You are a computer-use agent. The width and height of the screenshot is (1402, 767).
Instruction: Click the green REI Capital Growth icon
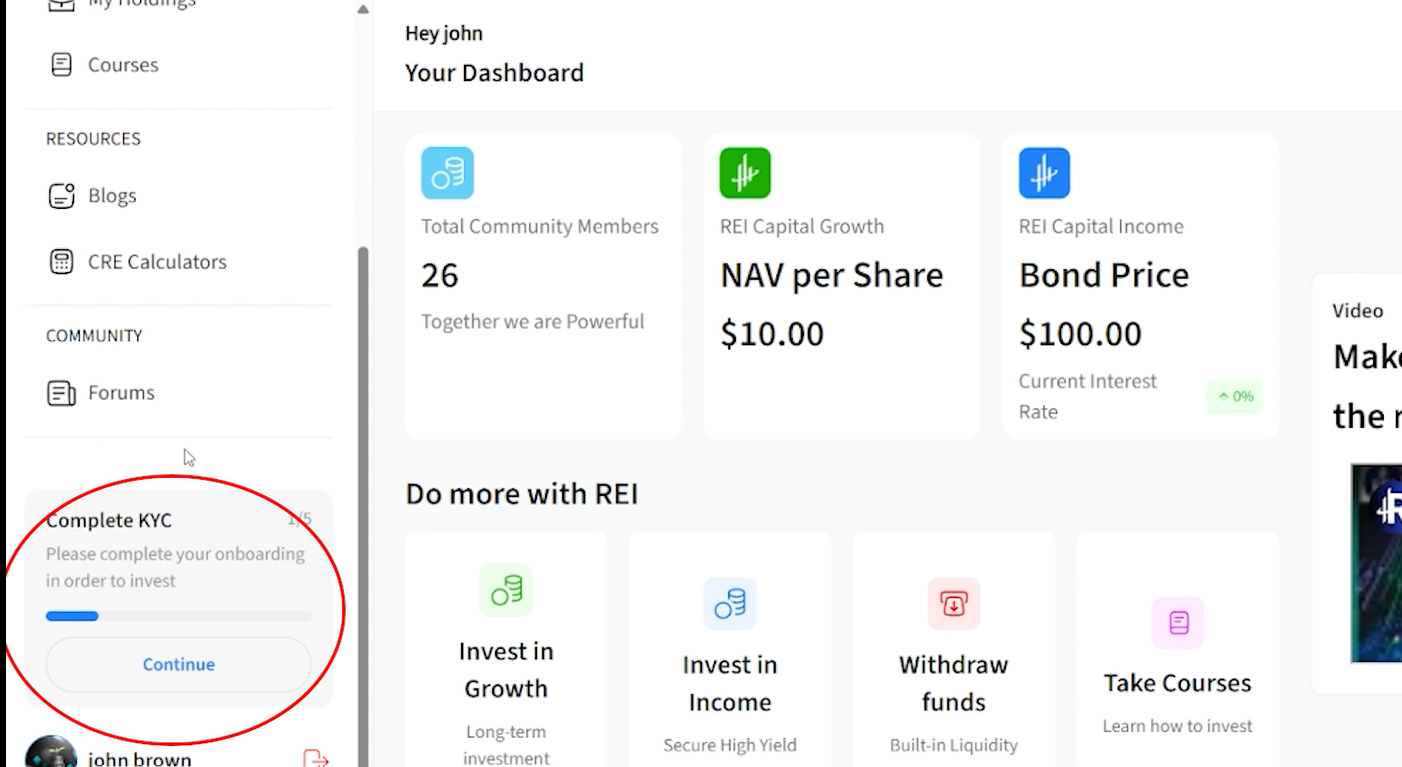click(x=745, y=173)
